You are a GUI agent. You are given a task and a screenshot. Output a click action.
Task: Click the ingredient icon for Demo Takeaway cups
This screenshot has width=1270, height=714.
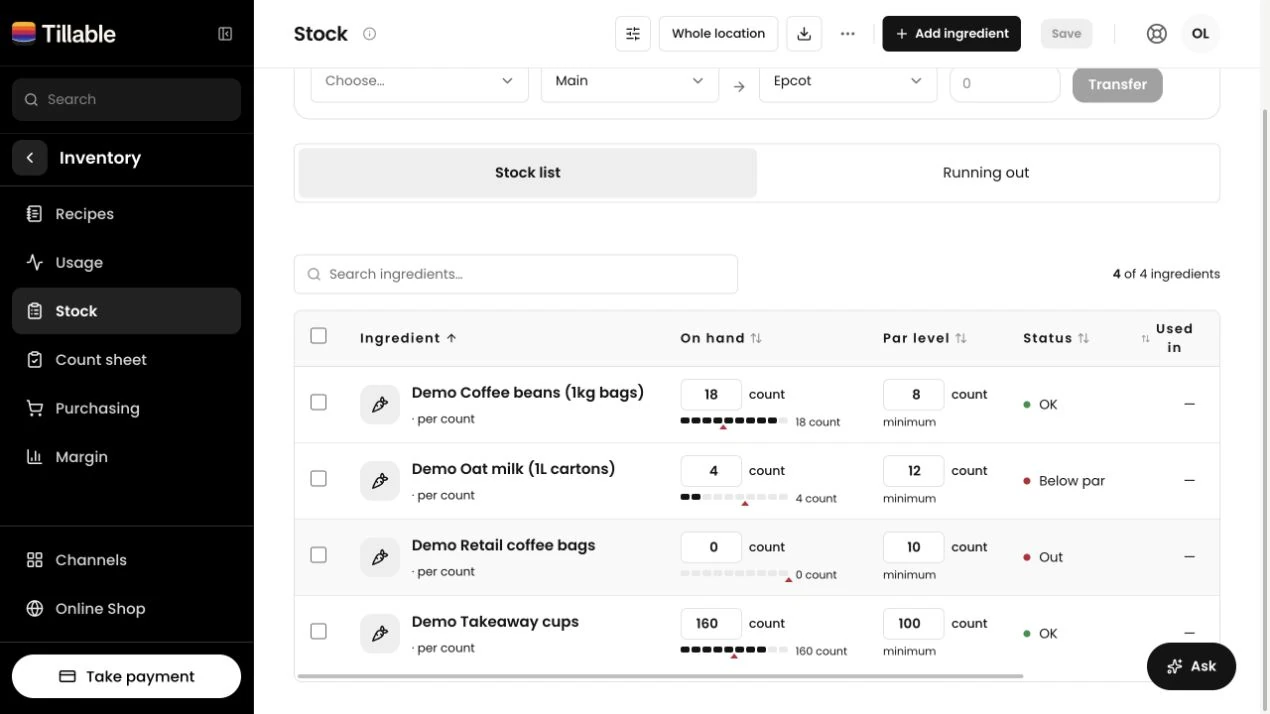coord(380,634)
